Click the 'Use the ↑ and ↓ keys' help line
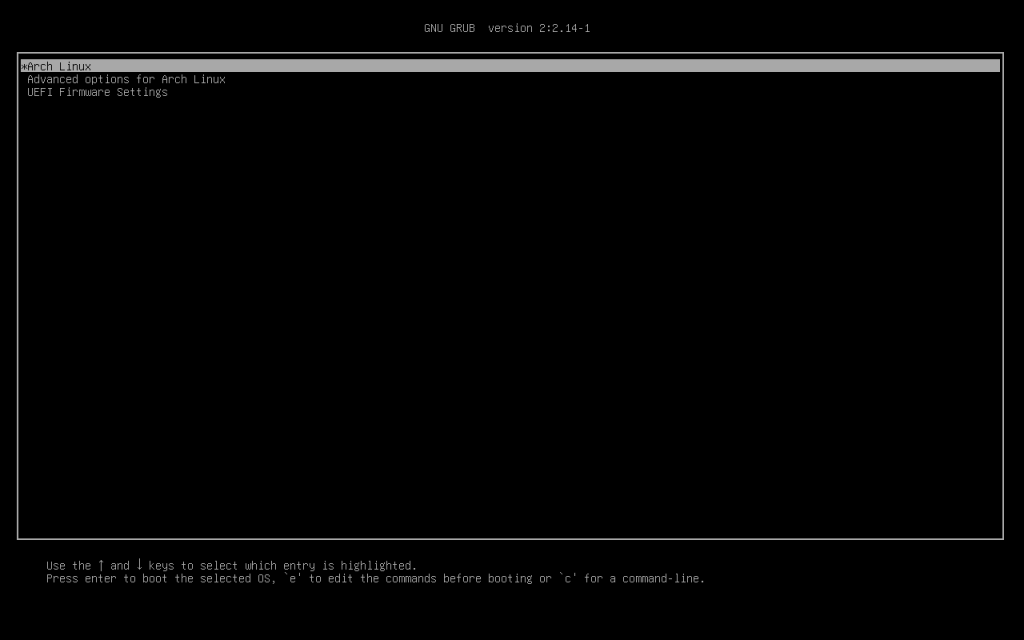1024x640 pixels. pos(231,565)
